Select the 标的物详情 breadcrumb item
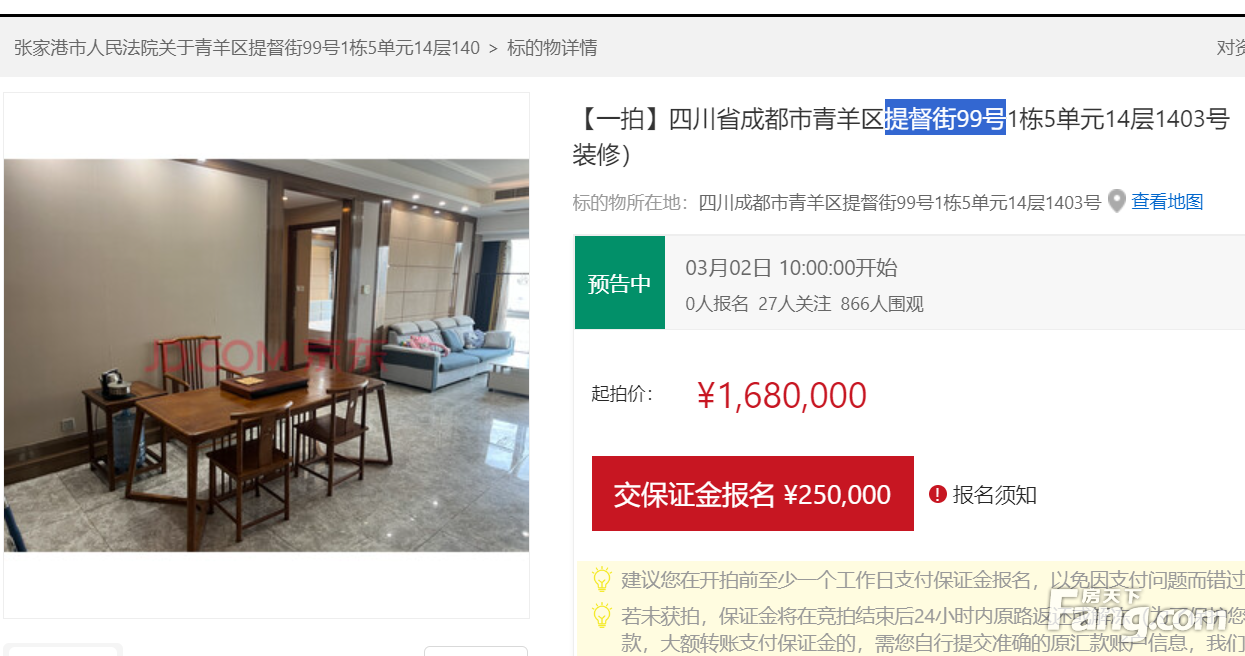Viewport: 1245px width, 656px height. tap(552, 47)
